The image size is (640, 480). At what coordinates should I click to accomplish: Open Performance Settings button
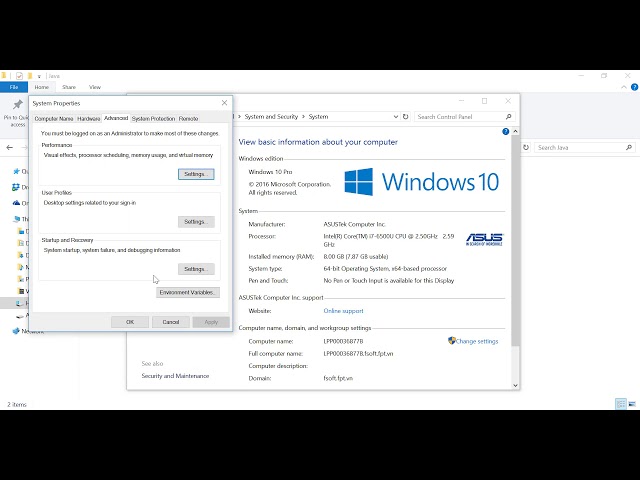coord(196,174)
